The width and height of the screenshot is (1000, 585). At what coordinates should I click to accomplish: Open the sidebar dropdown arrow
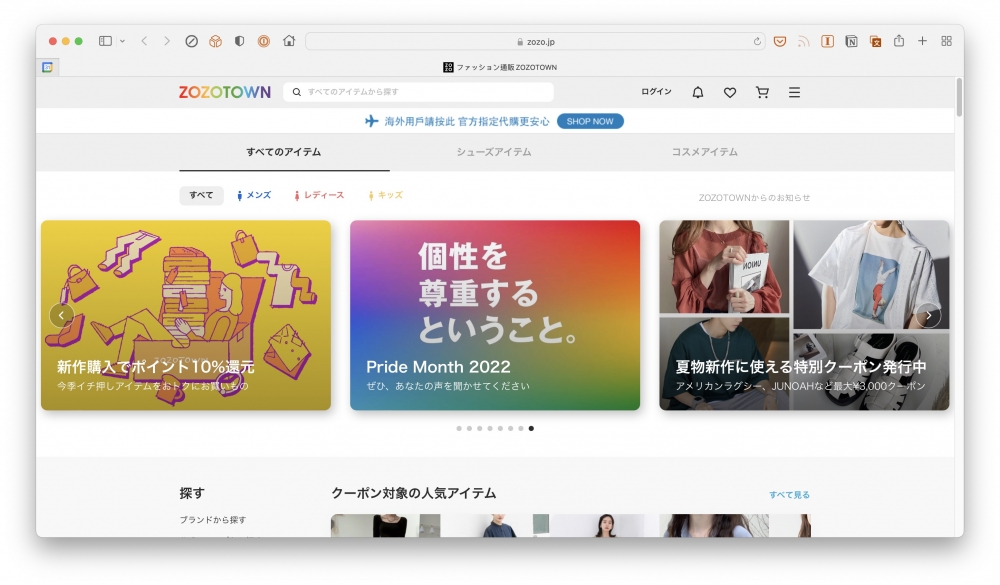pos(122,41)
